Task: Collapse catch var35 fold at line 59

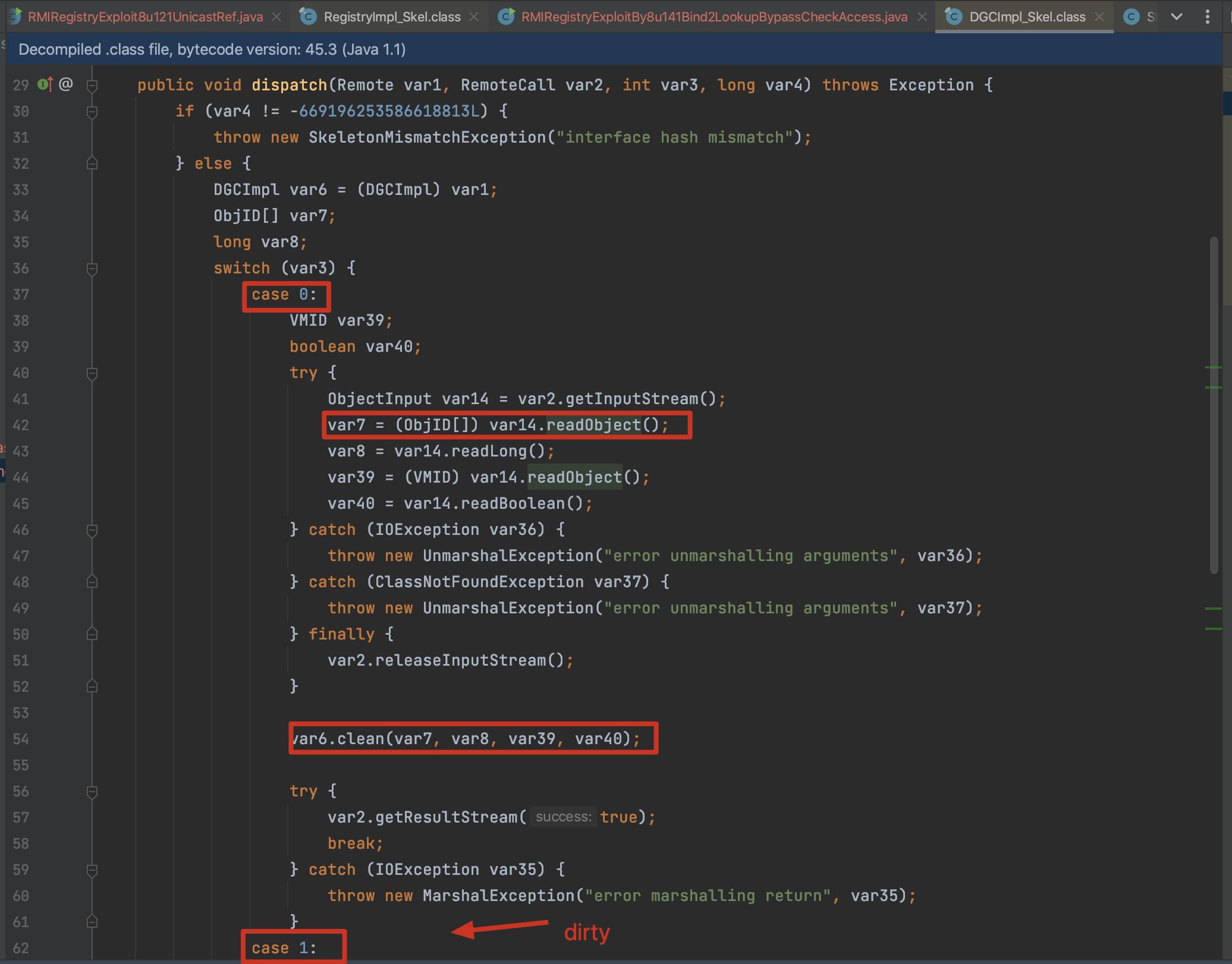Action: [x=92, y=870]
